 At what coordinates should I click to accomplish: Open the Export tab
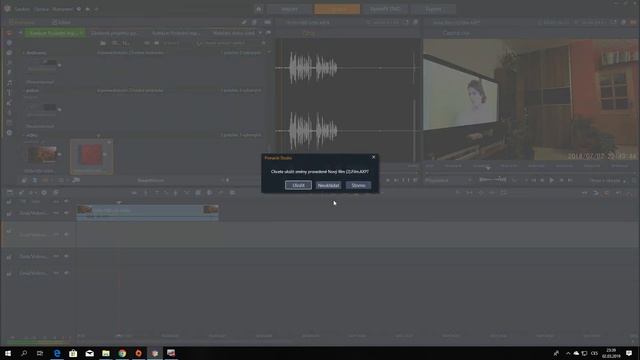click(x=433, y=9)
